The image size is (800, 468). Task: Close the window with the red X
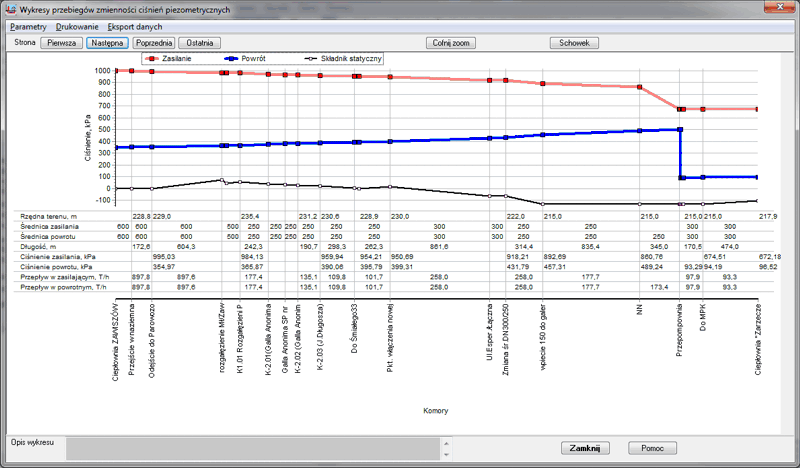[780, 7]
